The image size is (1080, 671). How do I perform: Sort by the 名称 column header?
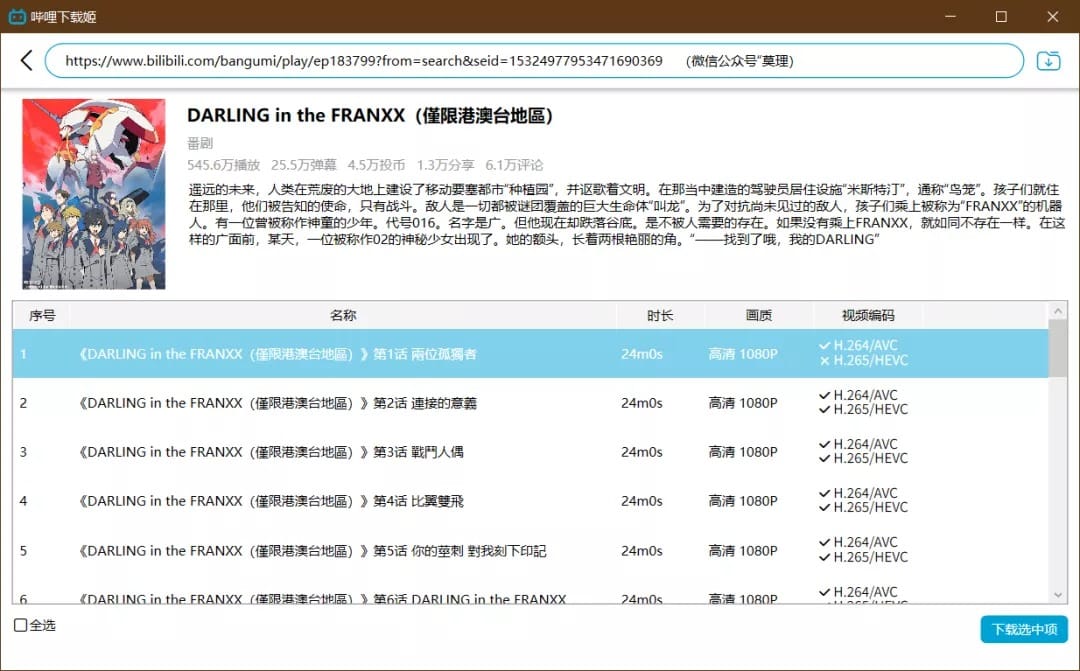pos(343,315)
